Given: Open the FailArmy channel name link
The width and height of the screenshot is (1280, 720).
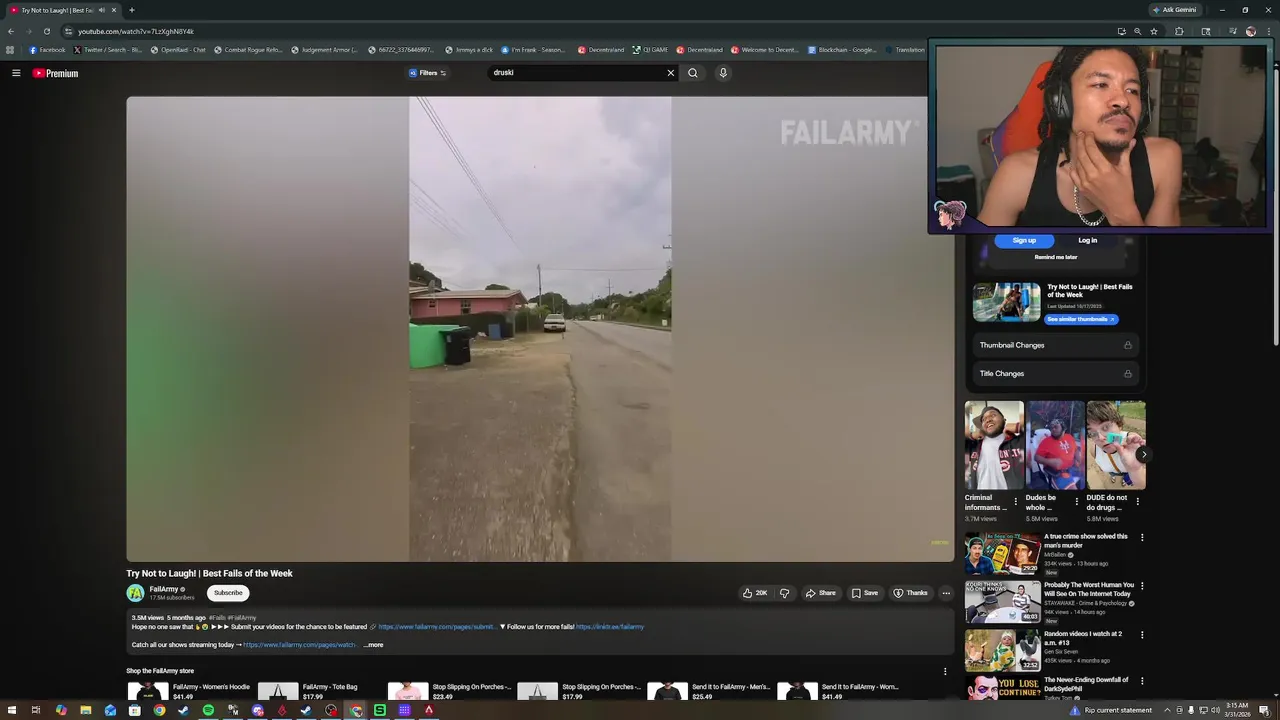Looking at the screenshot, I should coord(164,589).
